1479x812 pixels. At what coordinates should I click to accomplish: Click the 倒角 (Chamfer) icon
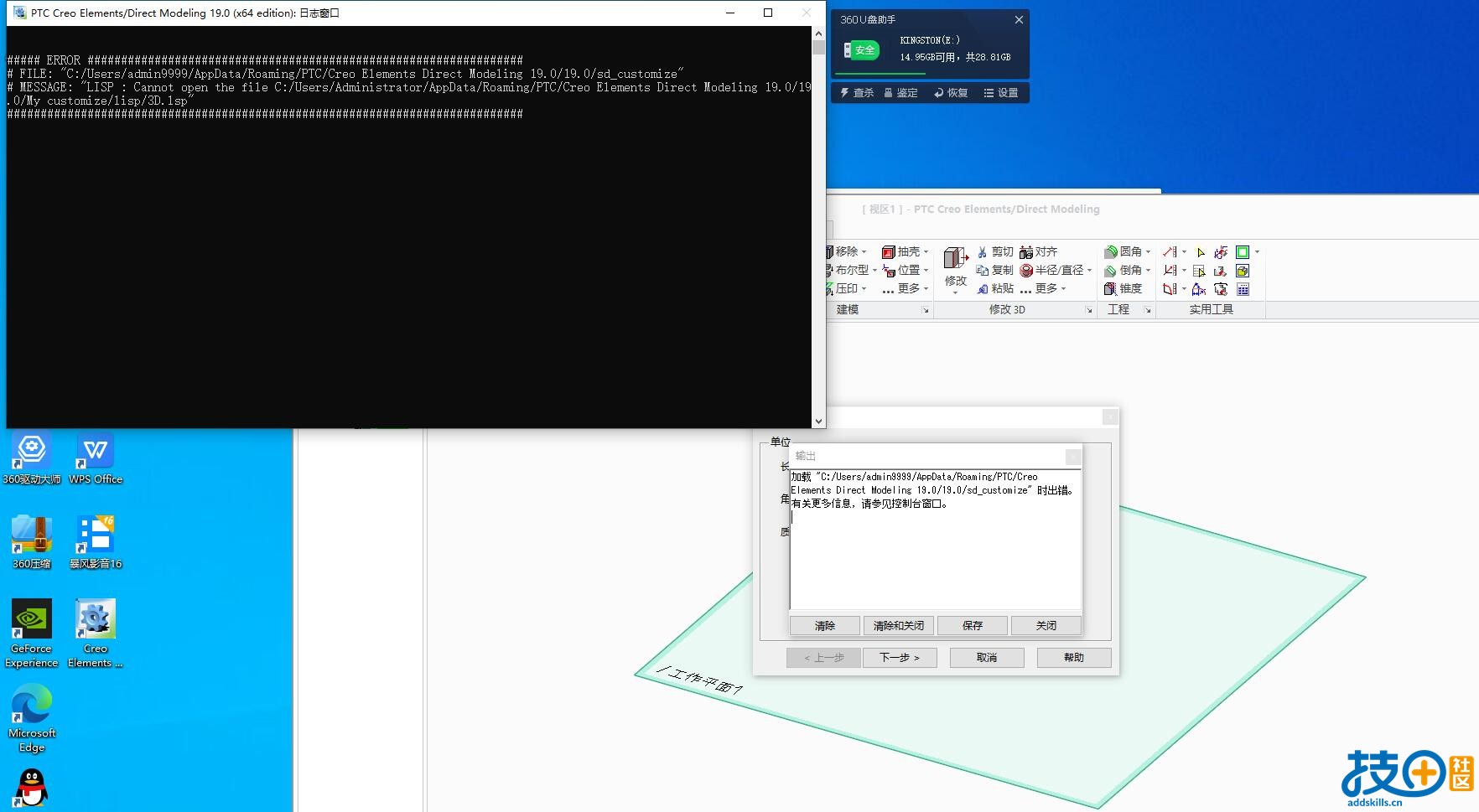click(1111, 271)
